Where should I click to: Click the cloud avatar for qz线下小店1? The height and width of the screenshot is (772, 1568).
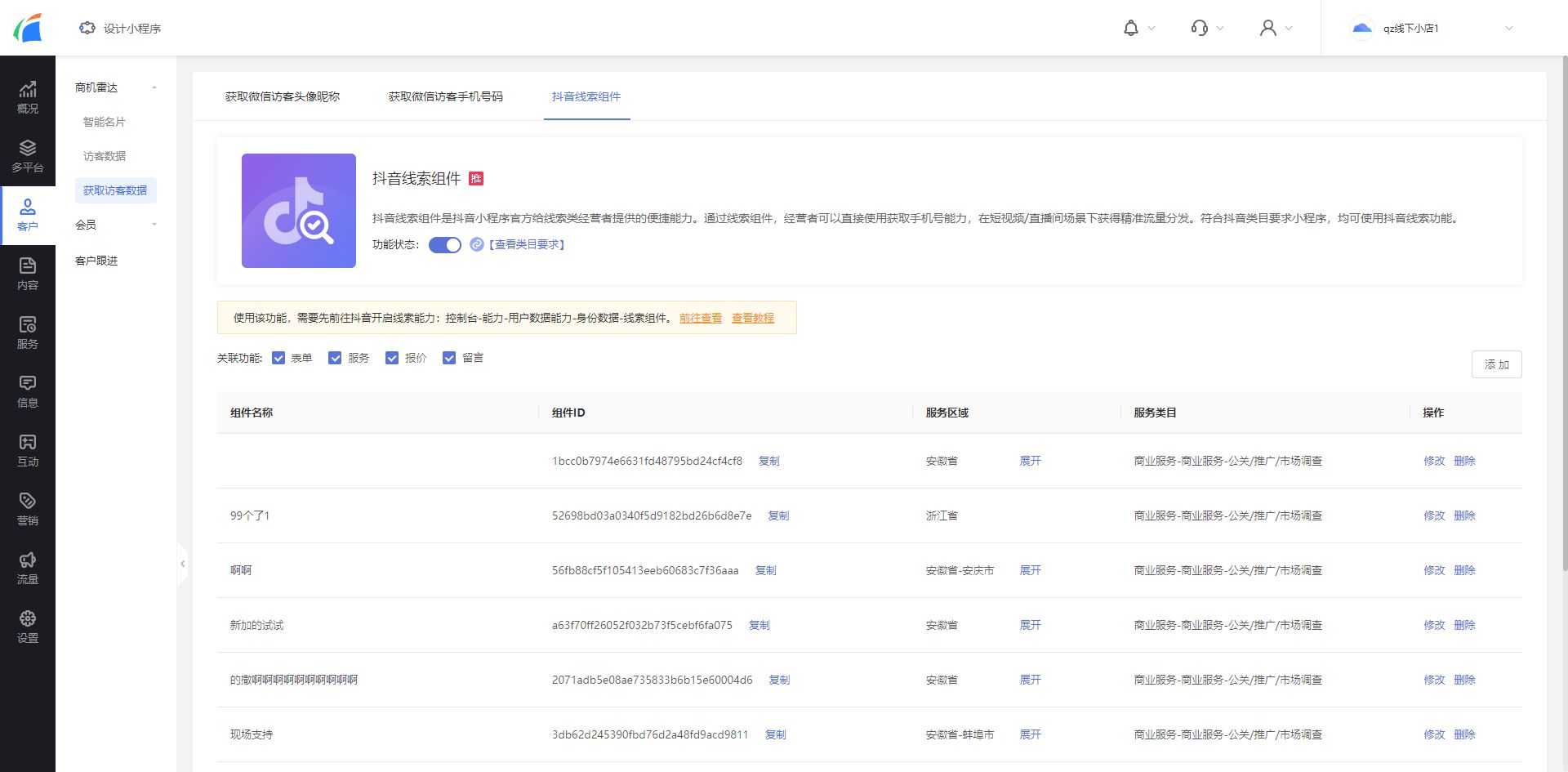[x=1362, y=28]
